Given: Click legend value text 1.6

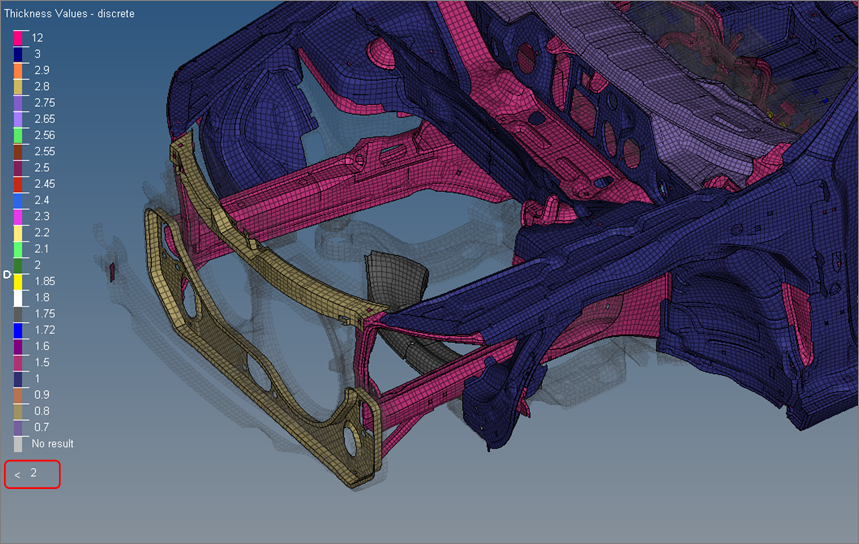Looking at the screenshot, I should click(42, 346).
